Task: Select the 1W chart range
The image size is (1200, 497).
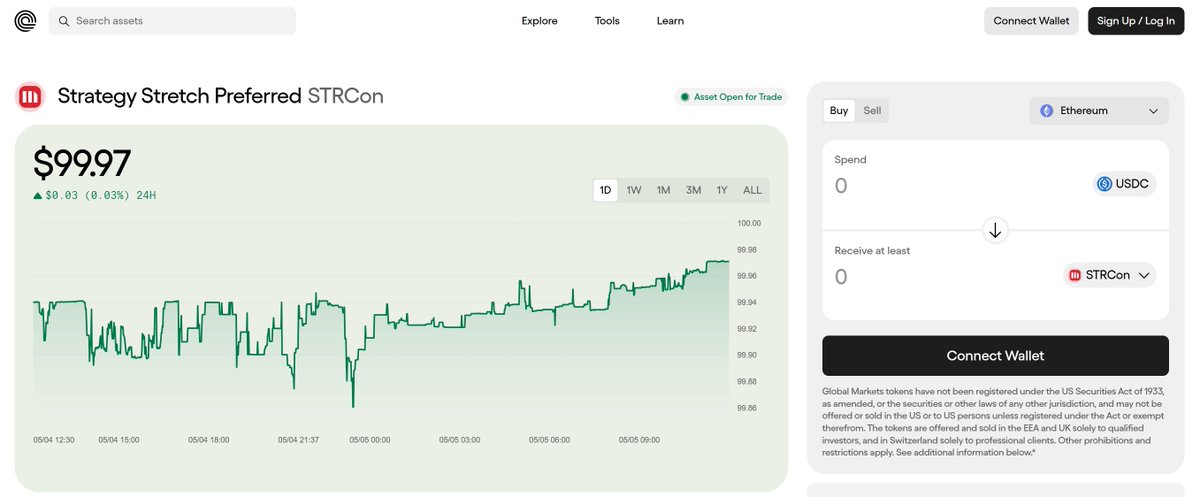Action: [634, 190]
